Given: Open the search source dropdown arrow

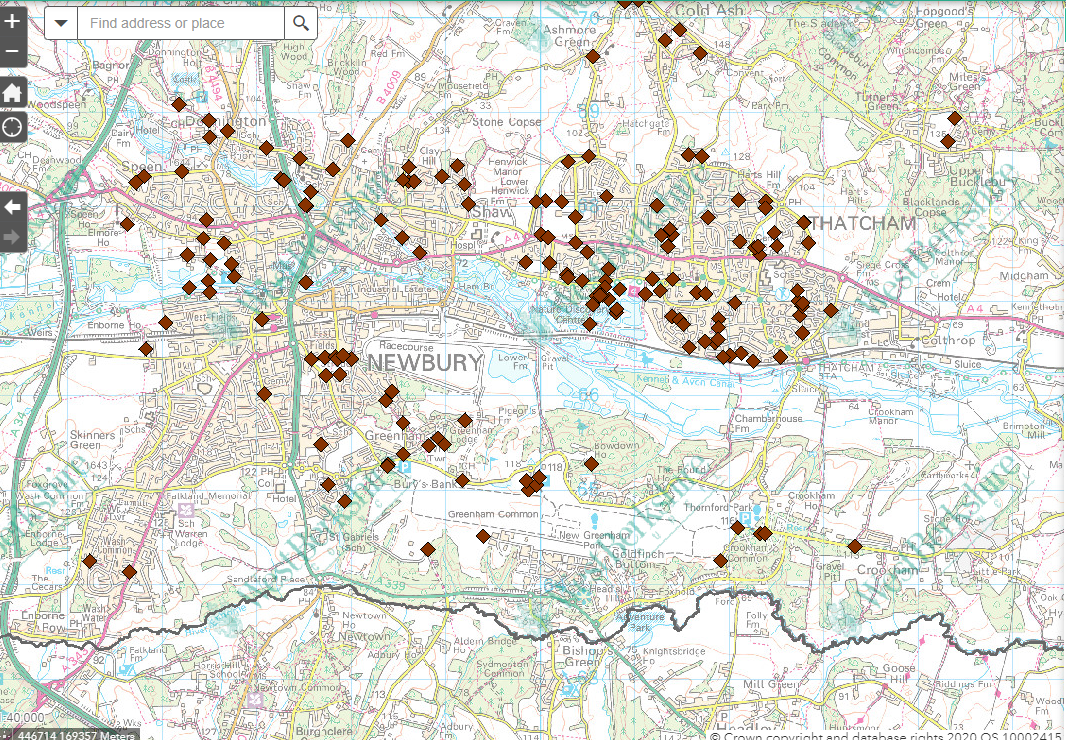Looking at the screenshot, I should 61,23.
